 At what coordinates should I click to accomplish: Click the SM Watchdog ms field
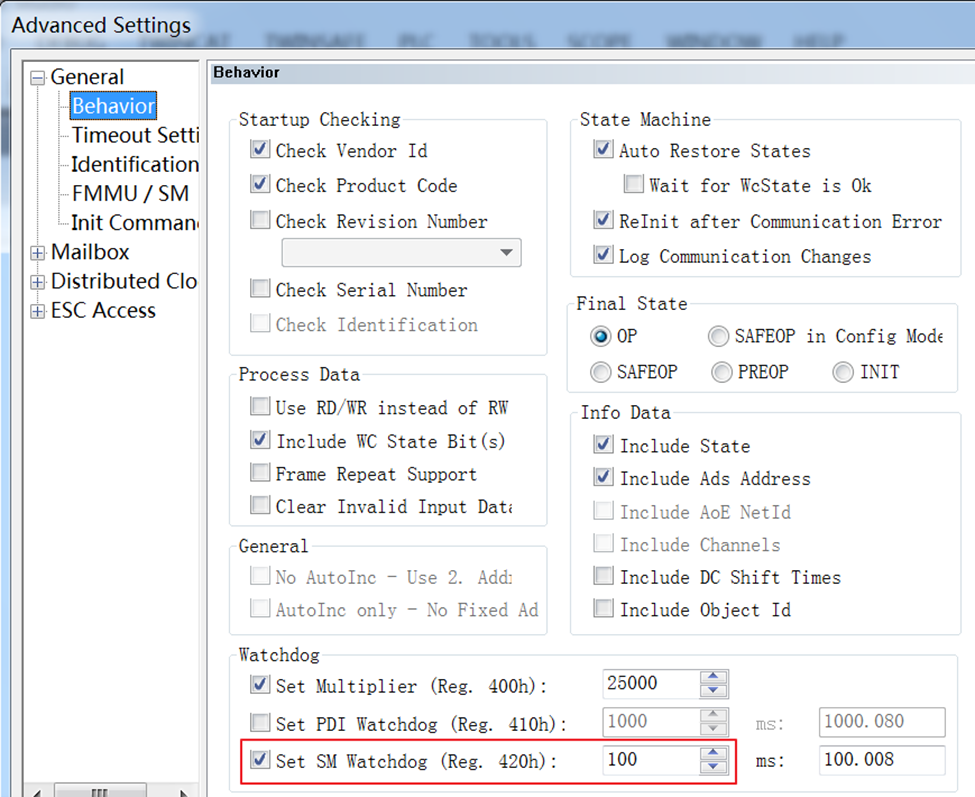881,760
